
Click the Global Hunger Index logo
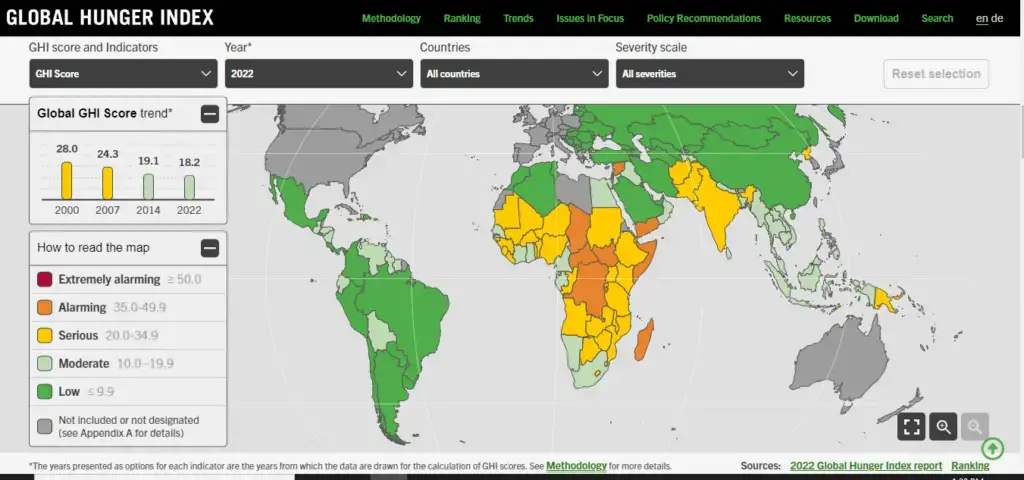click(110, 18)
